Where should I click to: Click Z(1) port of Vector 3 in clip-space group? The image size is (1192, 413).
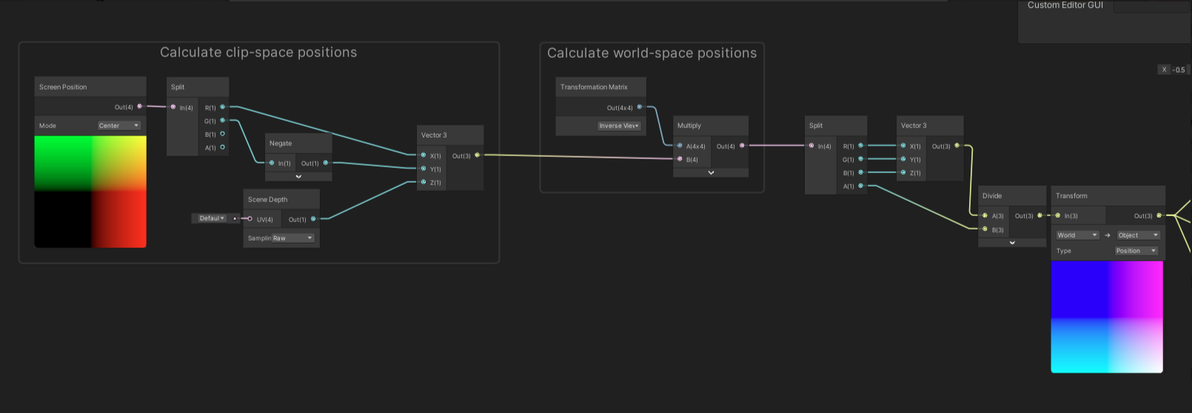423,183
